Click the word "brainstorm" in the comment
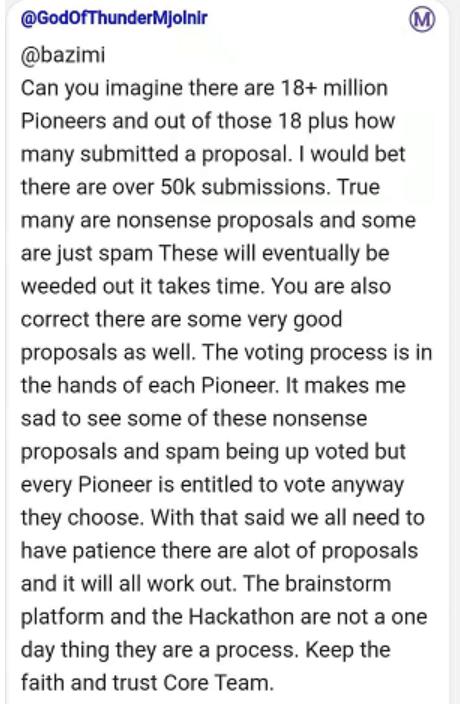 point(338,584)
